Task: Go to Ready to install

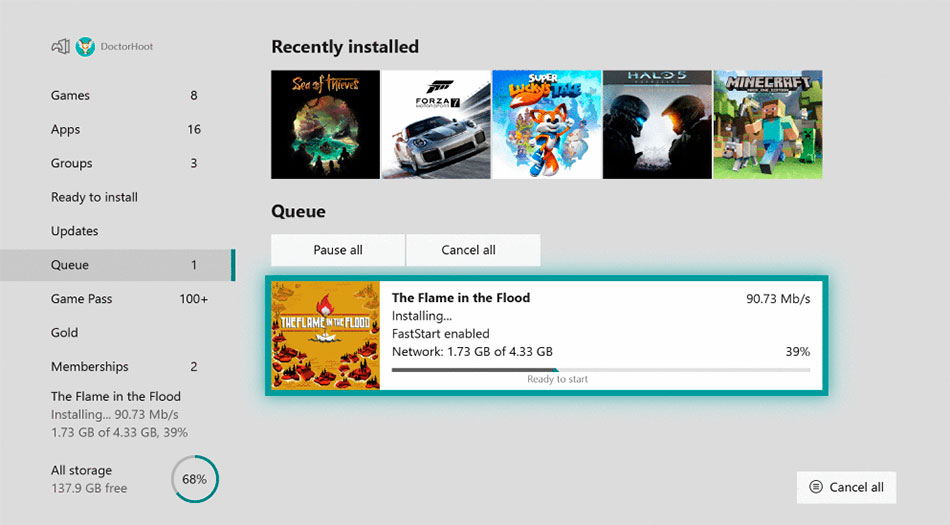Action: click(118, 197)
